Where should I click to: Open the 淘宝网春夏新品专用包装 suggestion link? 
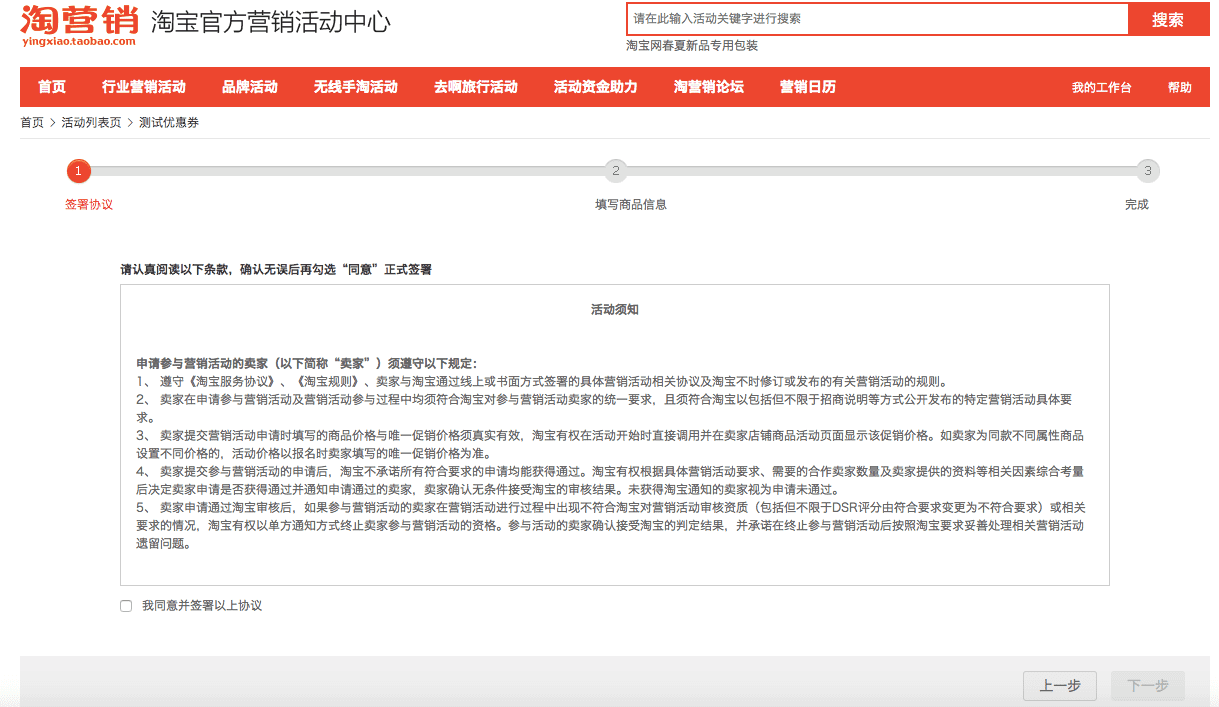tap(692, 46)
